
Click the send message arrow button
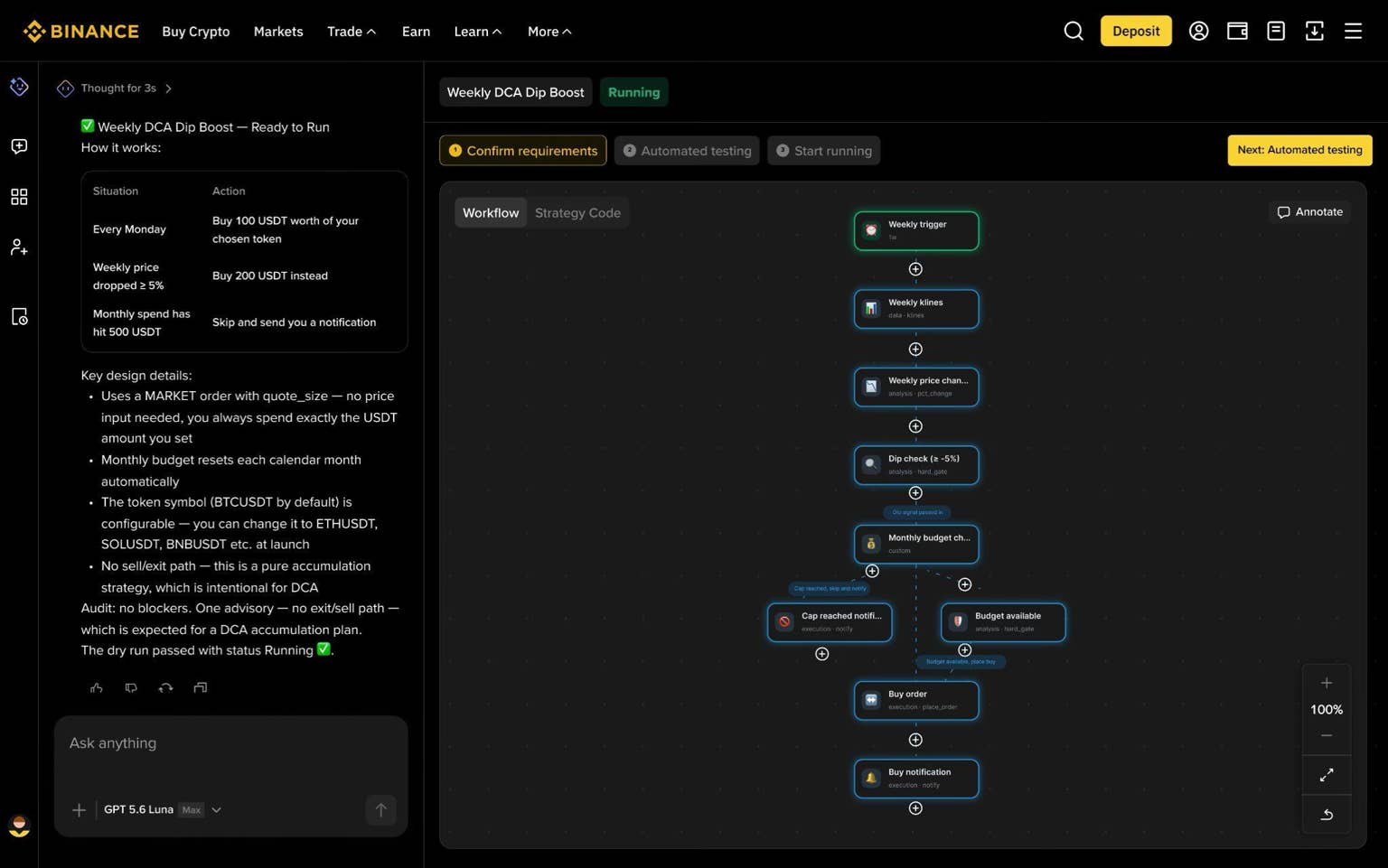coord(380,810)
